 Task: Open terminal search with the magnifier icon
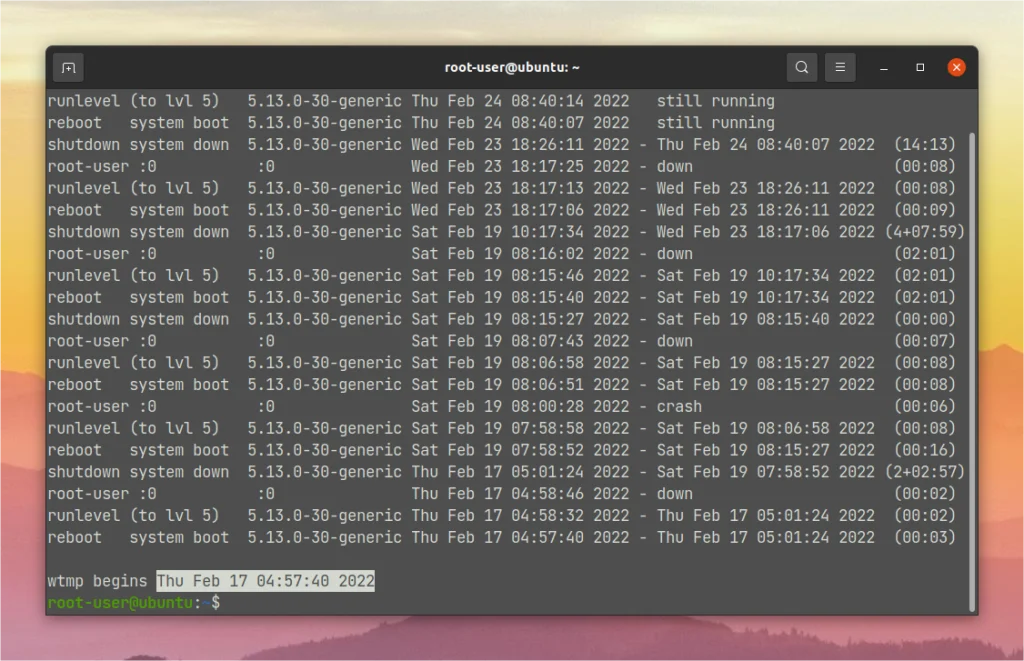click(x=801, y=67)
